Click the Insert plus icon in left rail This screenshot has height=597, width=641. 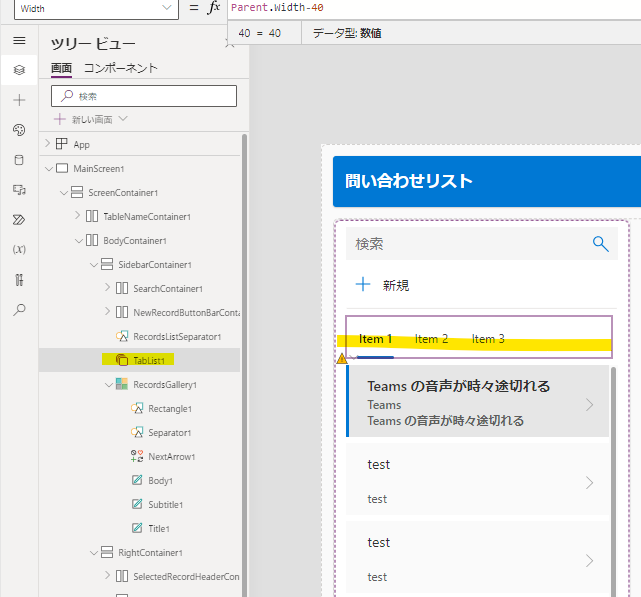point(19,100)
